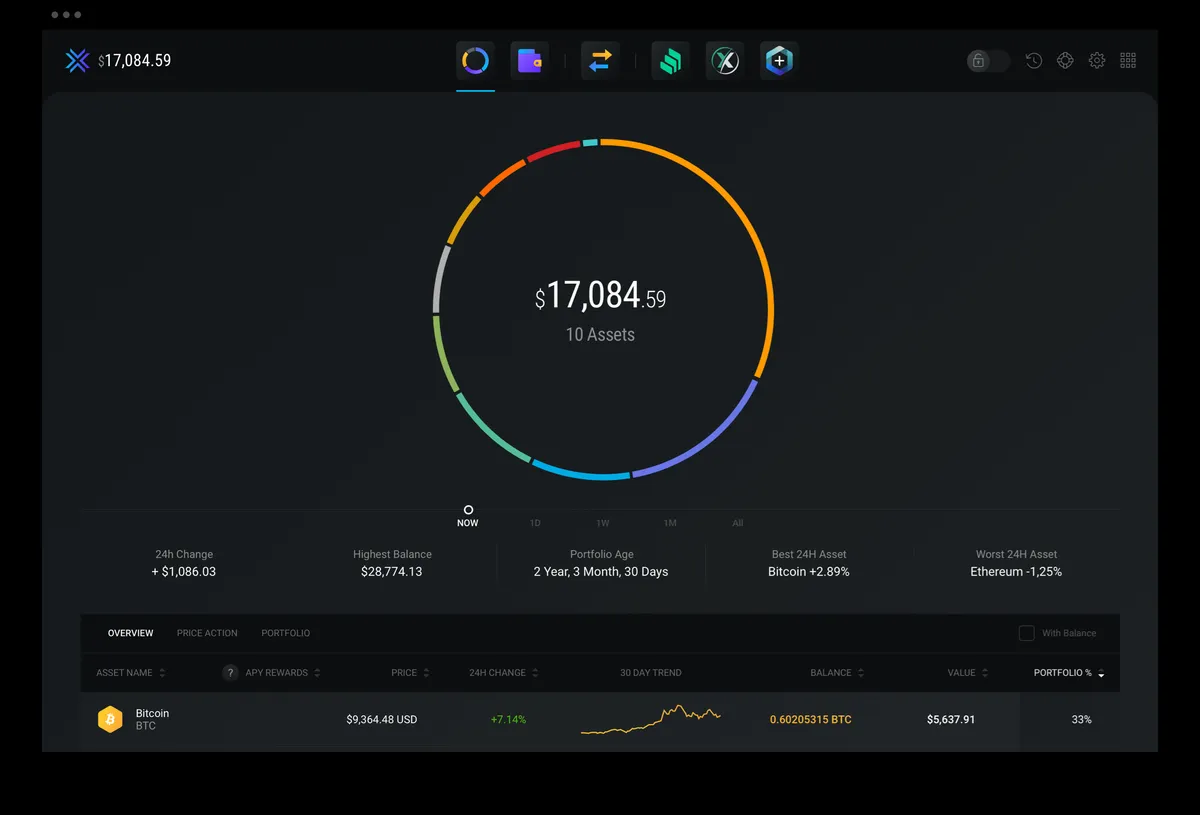This screenshot has height=815, width=1200.
Task: Open the support lifebuoy icon
Action: click(x=1065, y=61)
